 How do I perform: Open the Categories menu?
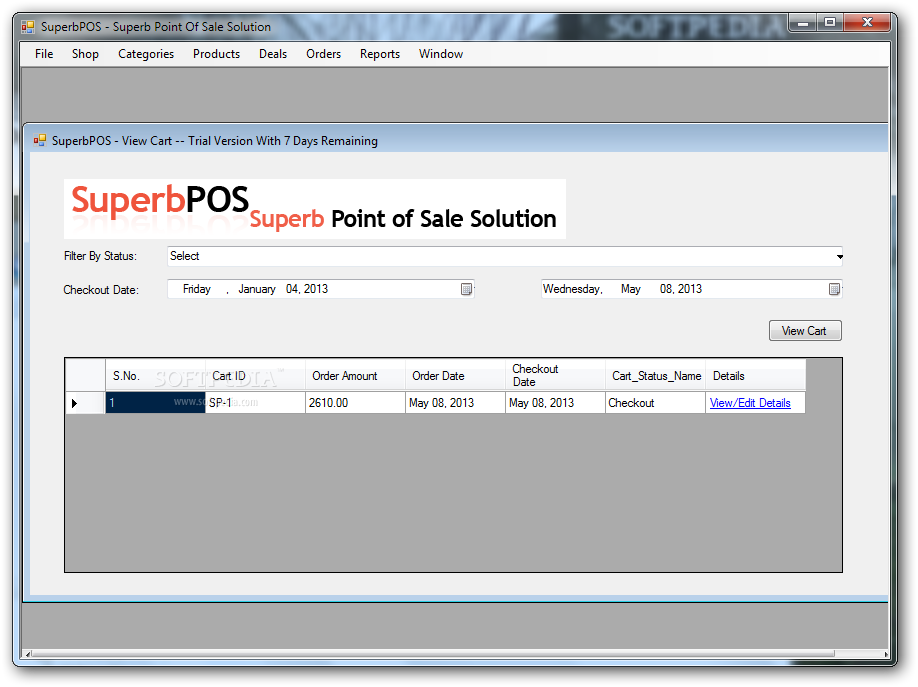(146, 54)
